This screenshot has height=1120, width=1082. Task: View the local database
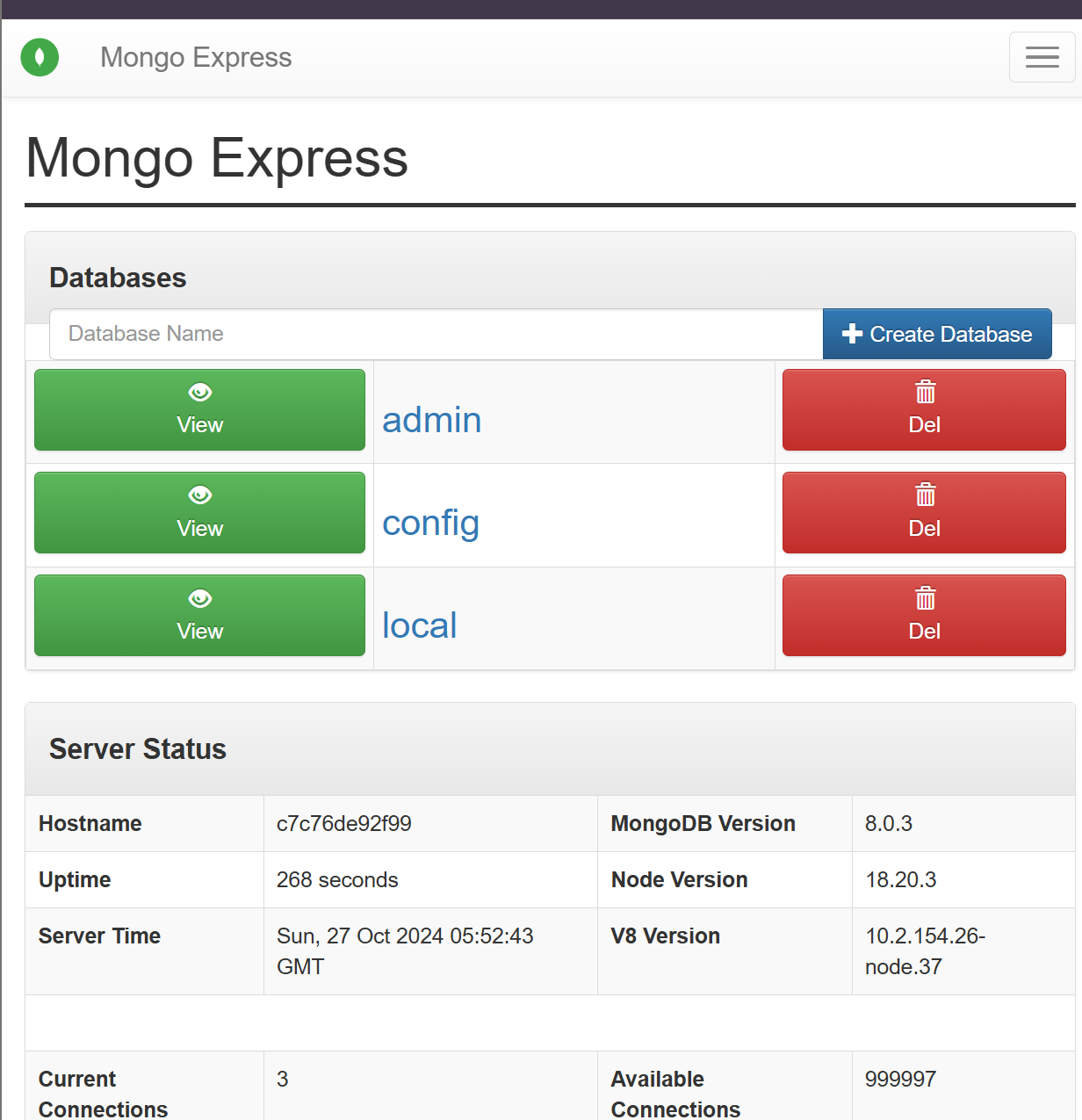199,615
